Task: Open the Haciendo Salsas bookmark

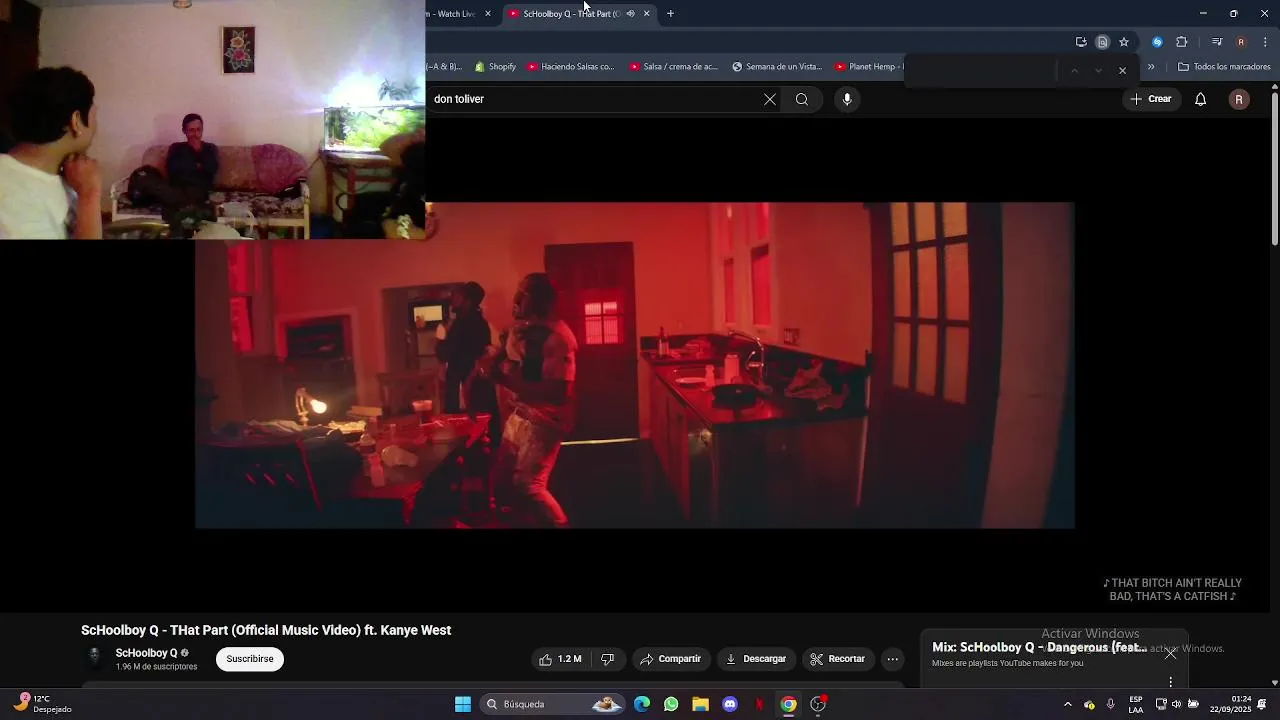Action: pos(571,67)
